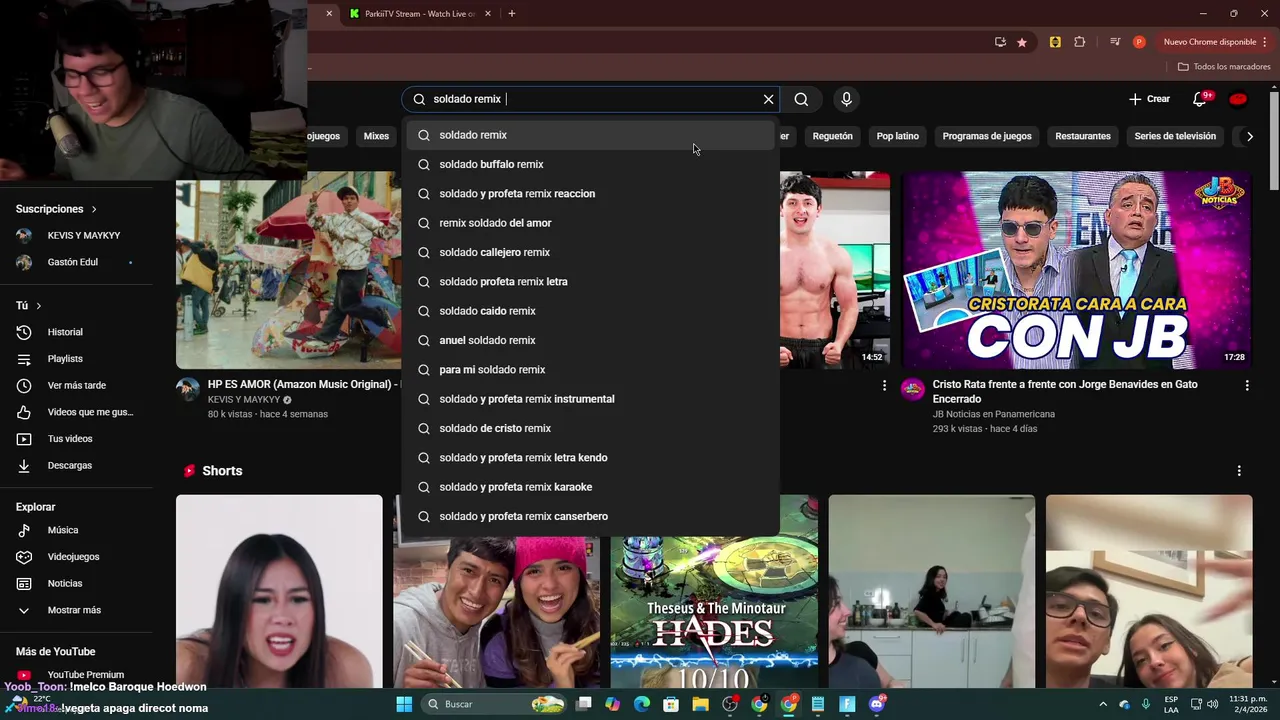Switch to the ParkiiTV Stream tab
This screenshot has height=720, width=1280.
(420, 13)
